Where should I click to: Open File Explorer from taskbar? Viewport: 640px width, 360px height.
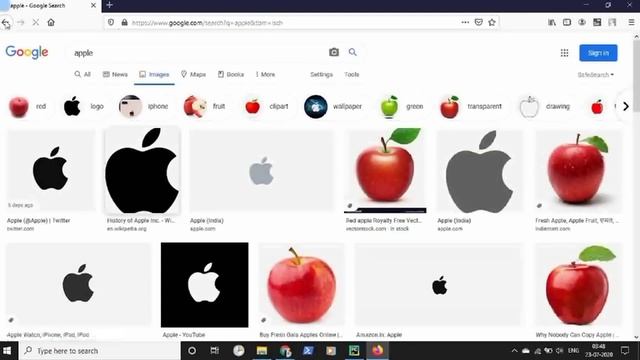[262, 351]
